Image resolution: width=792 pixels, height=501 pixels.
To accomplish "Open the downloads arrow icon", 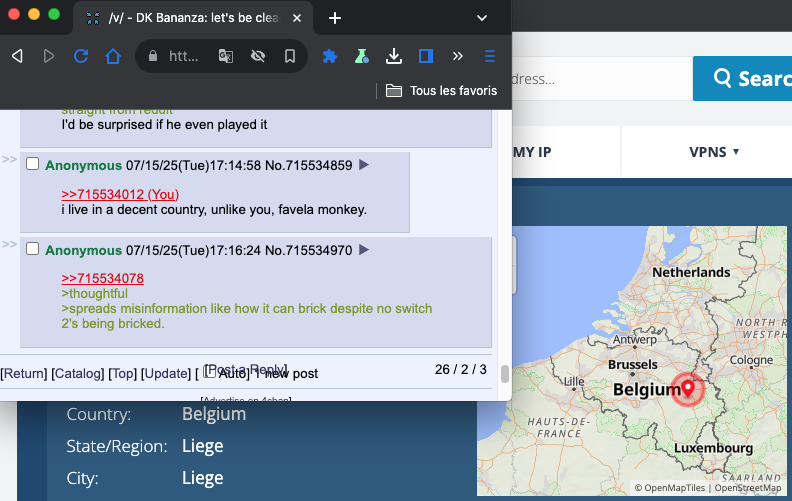I will (394, 56).
